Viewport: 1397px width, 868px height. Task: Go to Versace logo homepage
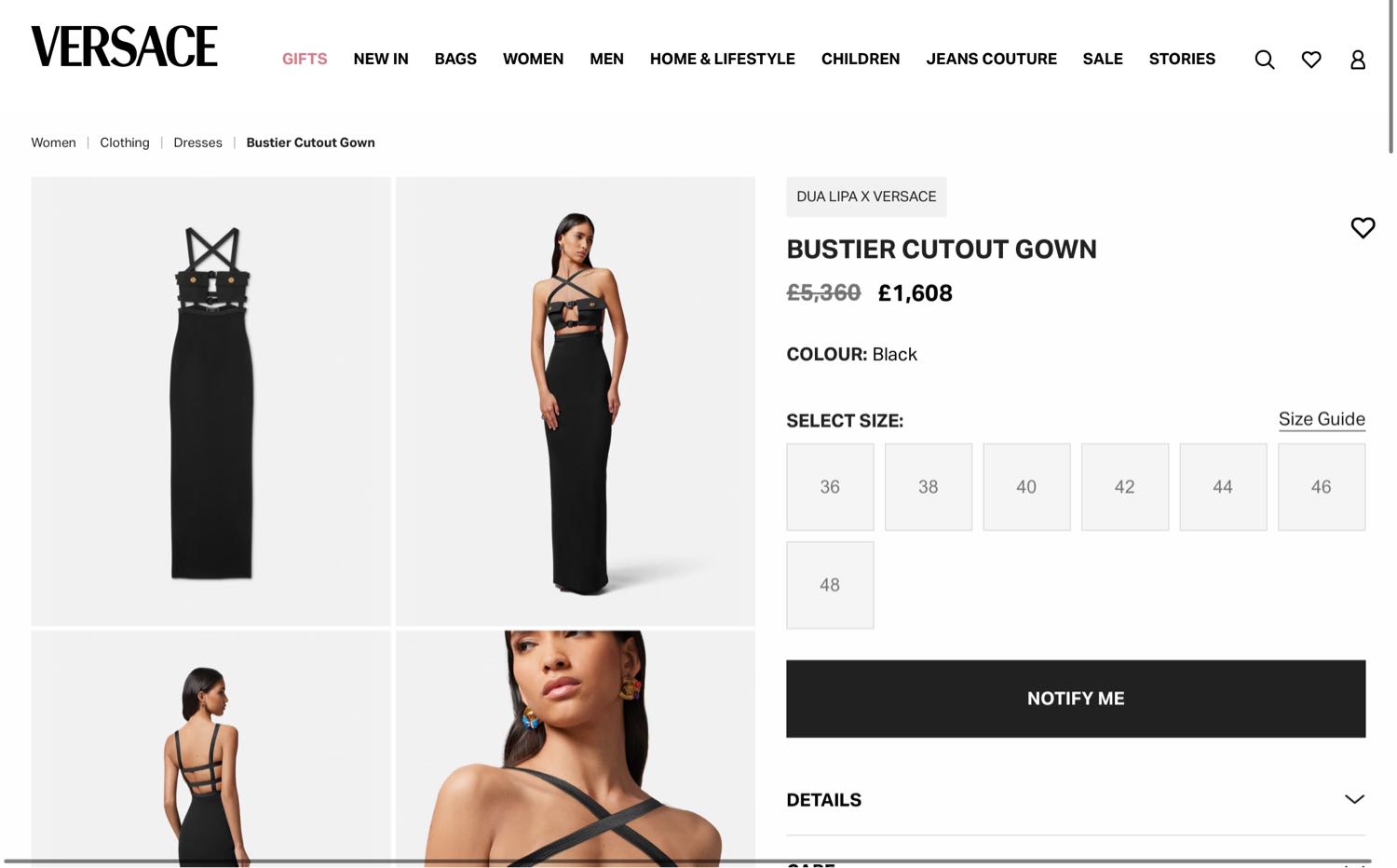pyautogui.click(x=125, y=47)
